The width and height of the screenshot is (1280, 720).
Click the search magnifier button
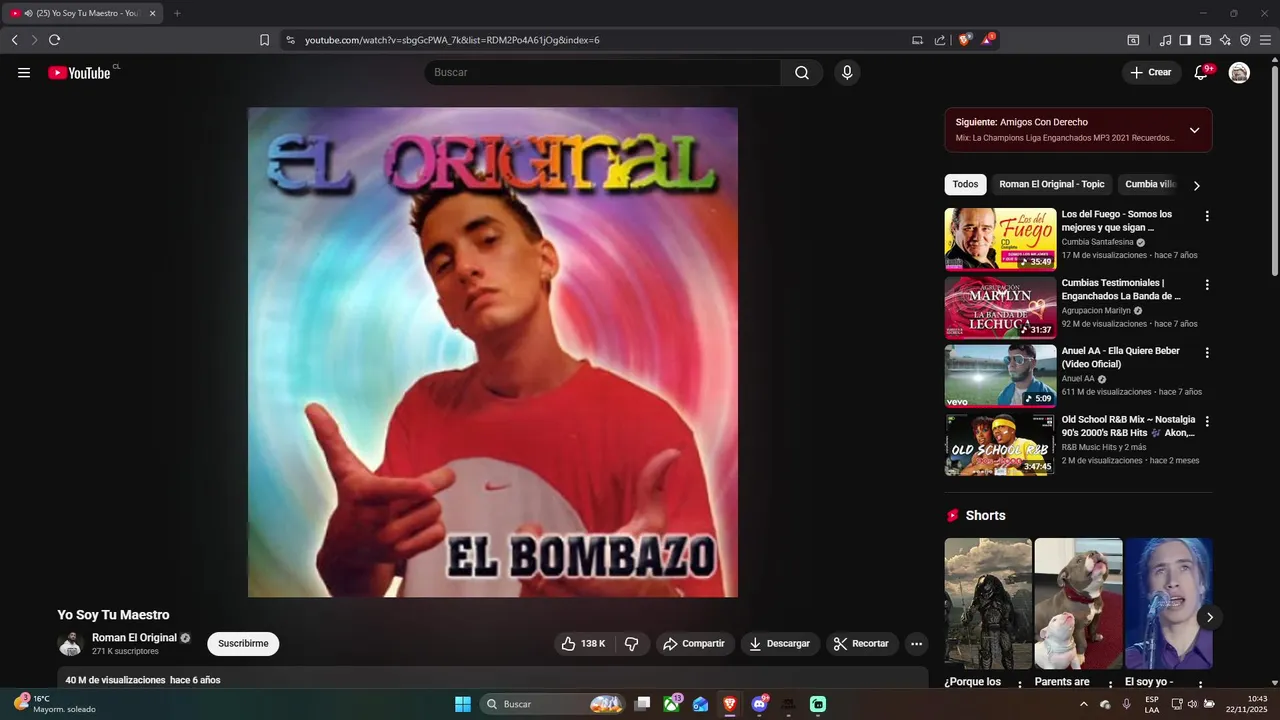click(x=802, y=73)
